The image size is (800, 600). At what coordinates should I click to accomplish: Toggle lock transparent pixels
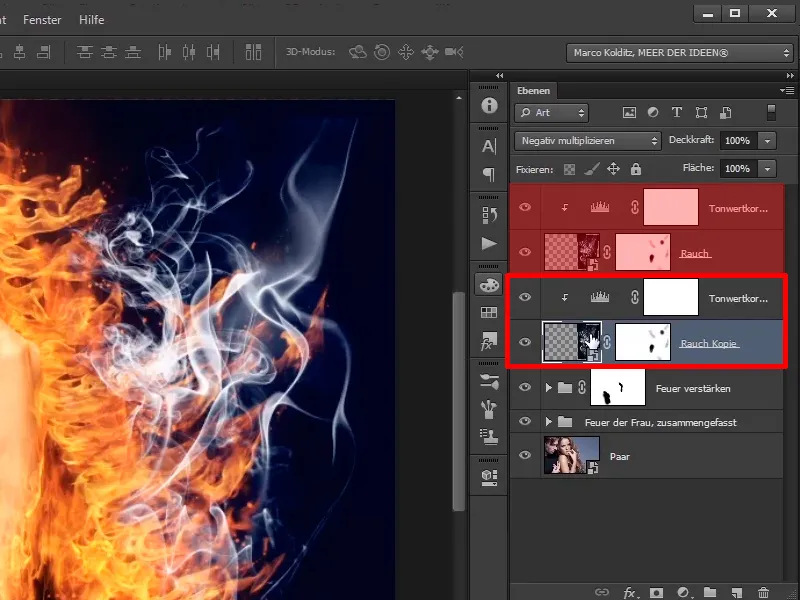(x=569, y=169)
